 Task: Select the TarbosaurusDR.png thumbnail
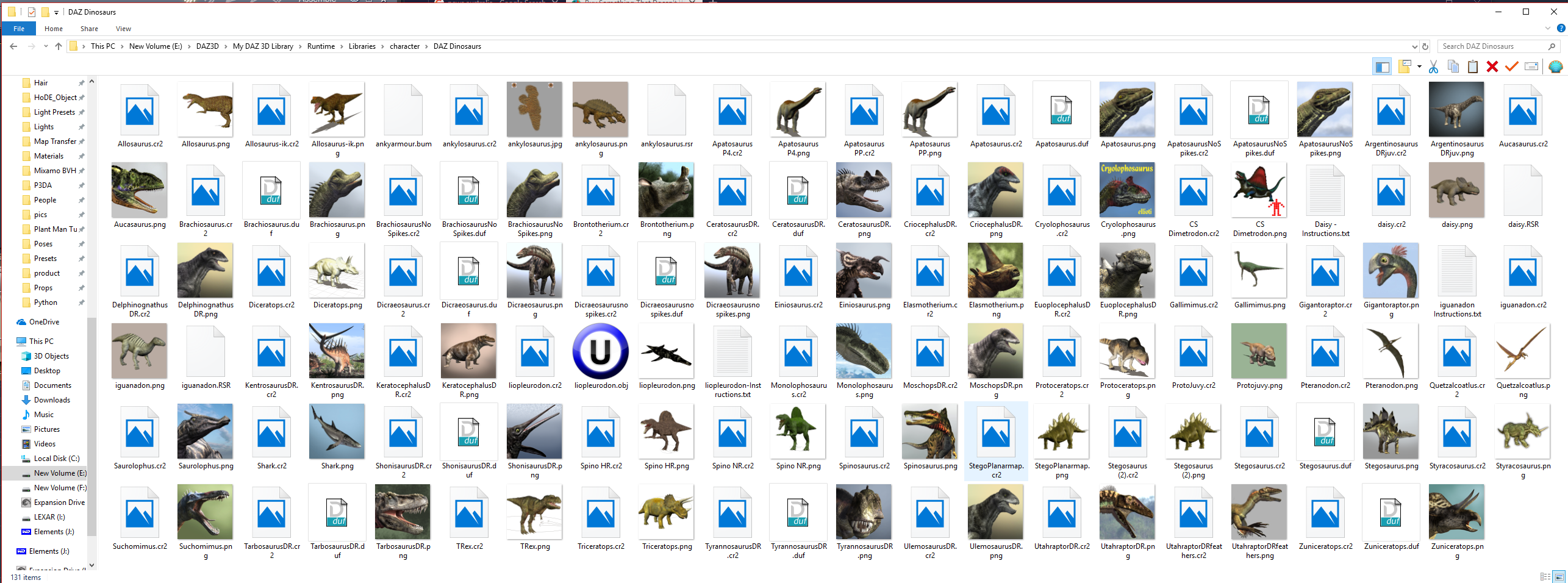403,512
